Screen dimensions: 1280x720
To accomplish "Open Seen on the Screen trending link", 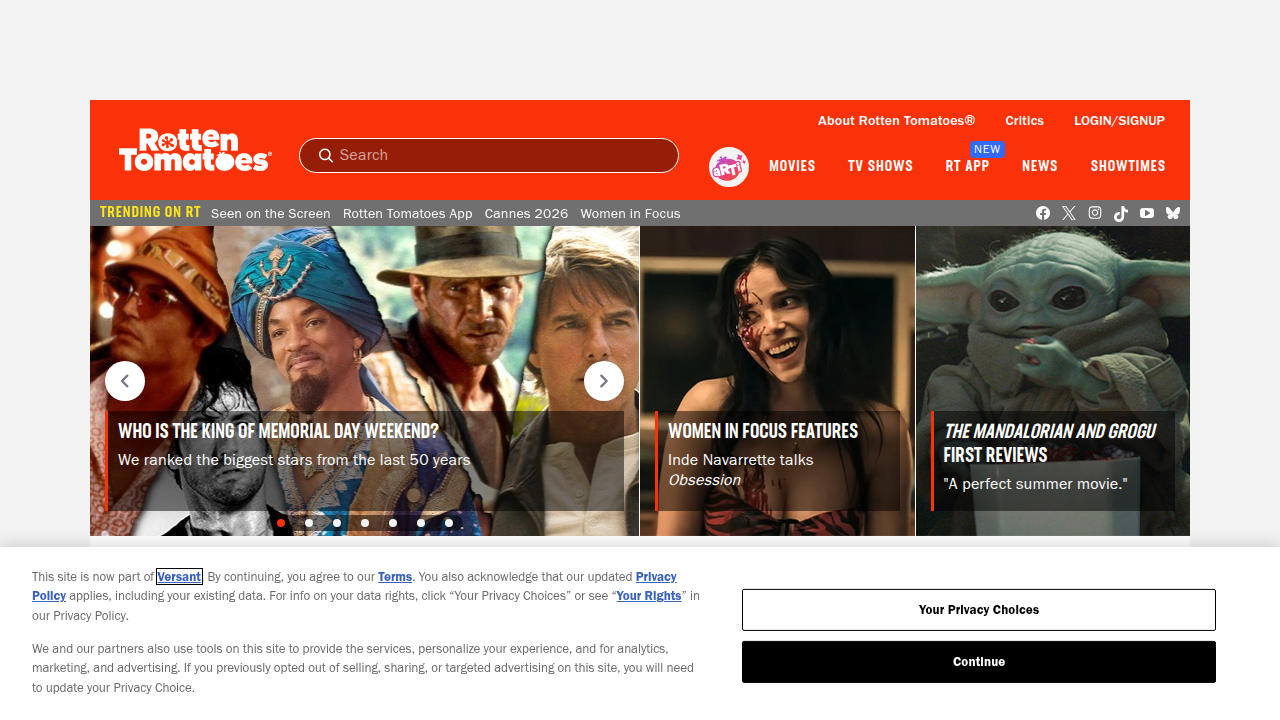I will point(271,214).
